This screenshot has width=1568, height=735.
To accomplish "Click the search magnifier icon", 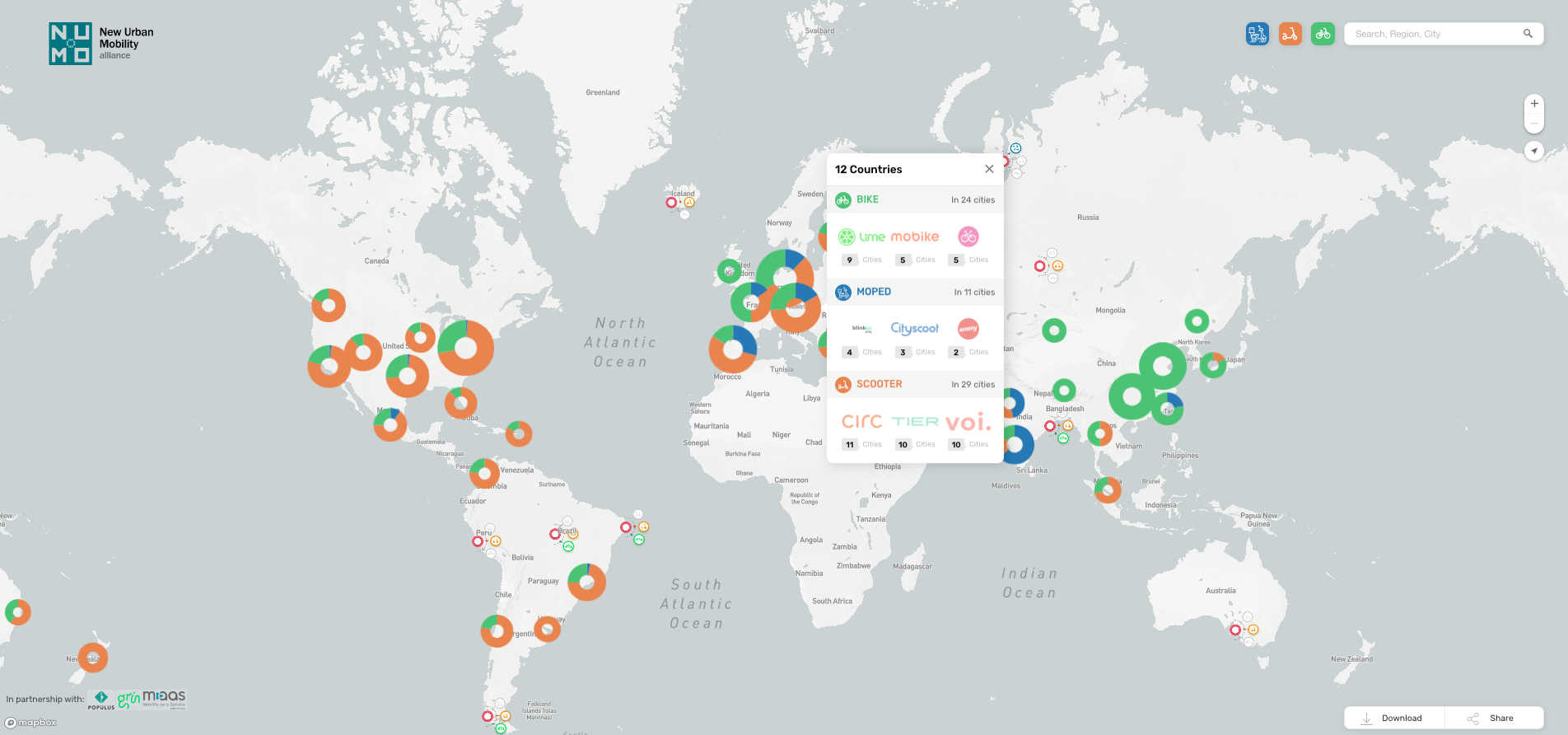I will tap(1528, 34).
